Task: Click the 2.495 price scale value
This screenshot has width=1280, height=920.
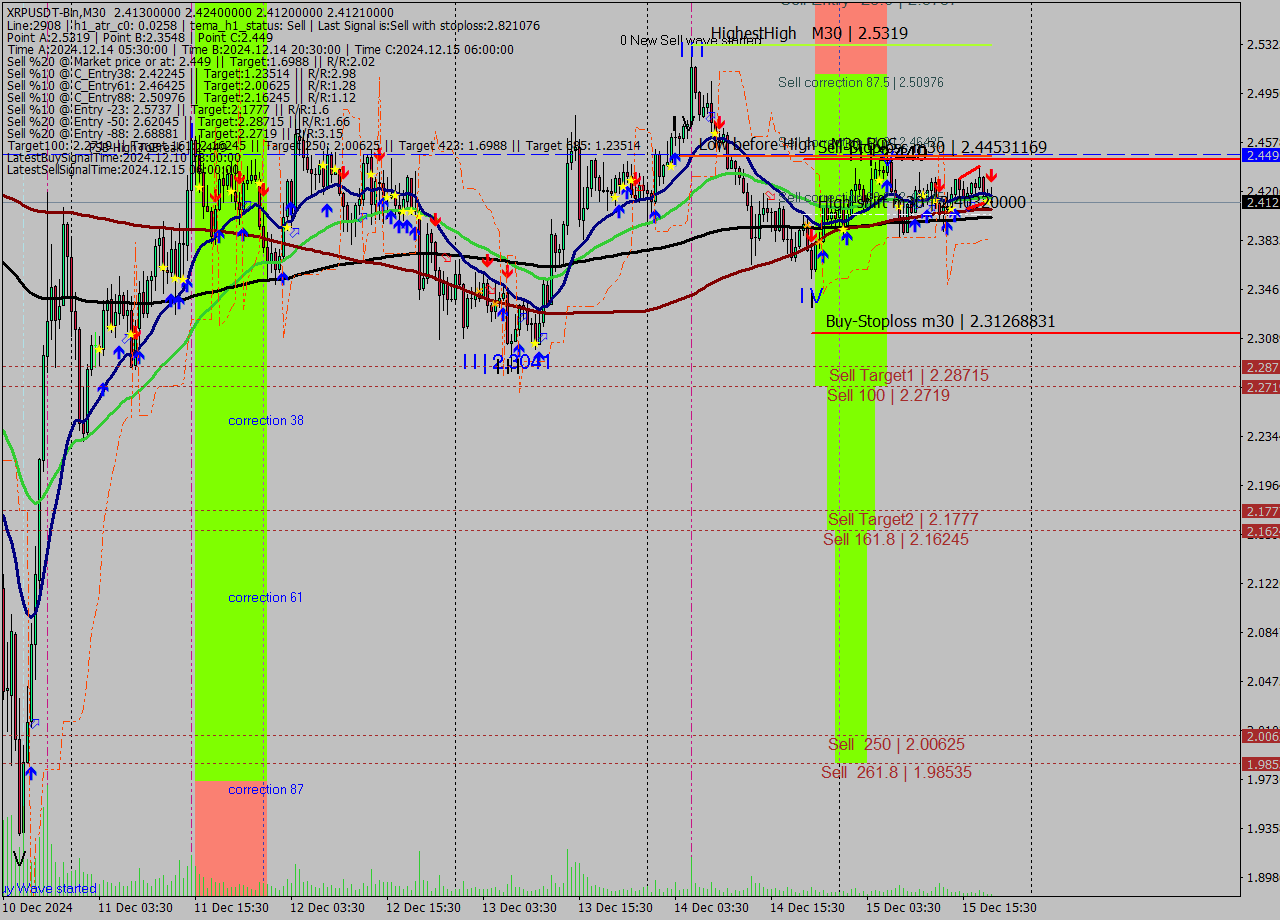Action: 1263,94
